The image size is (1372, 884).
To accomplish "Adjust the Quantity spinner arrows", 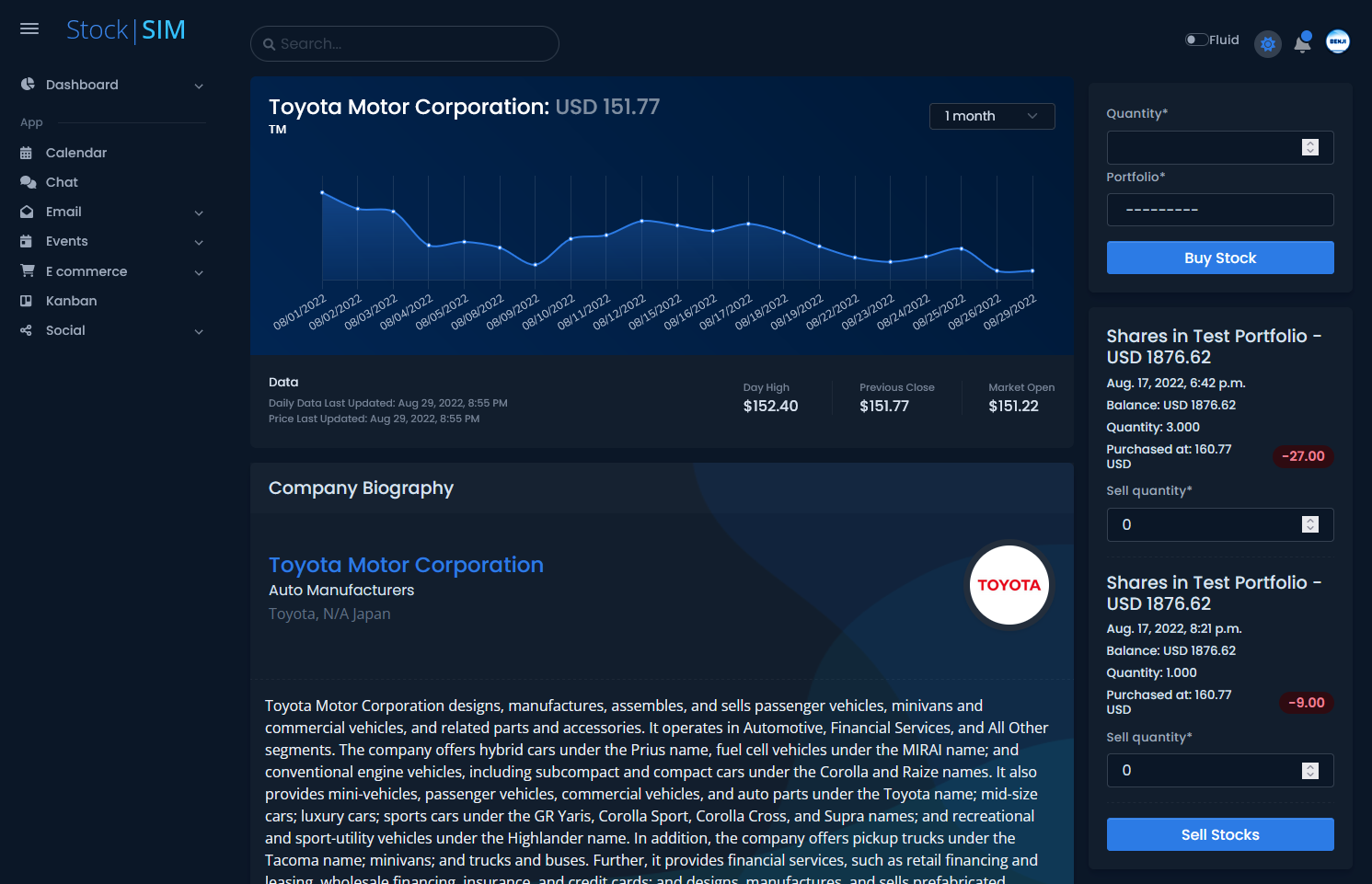I will pos(1310,147).
